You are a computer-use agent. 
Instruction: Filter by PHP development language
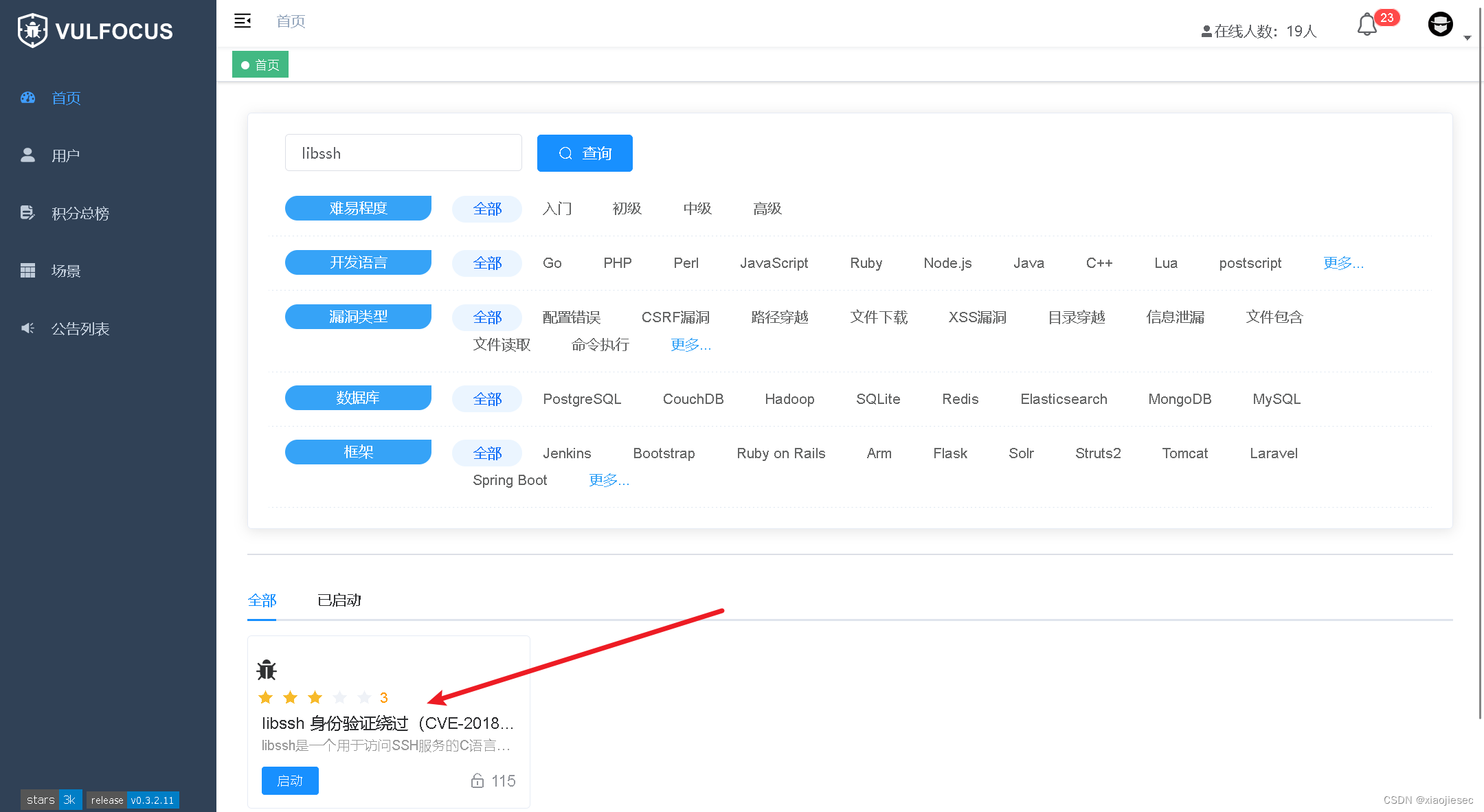click(617, 263)
